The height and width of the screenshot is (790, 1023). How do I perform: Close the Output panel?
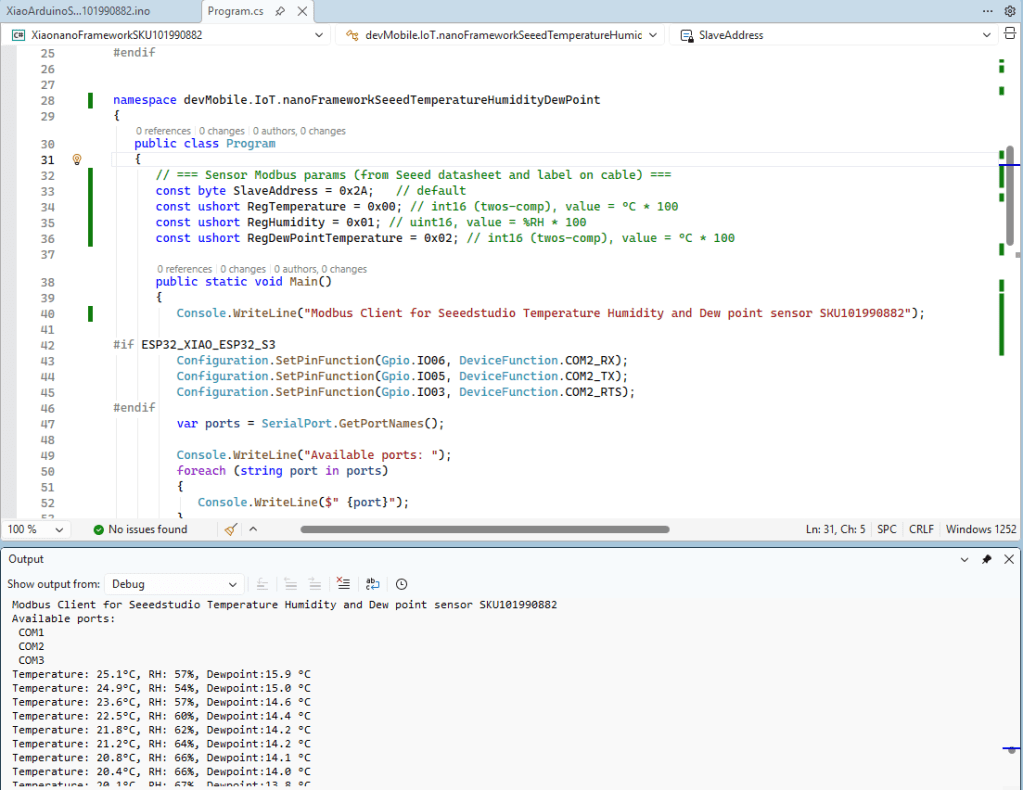(1008, 559)
